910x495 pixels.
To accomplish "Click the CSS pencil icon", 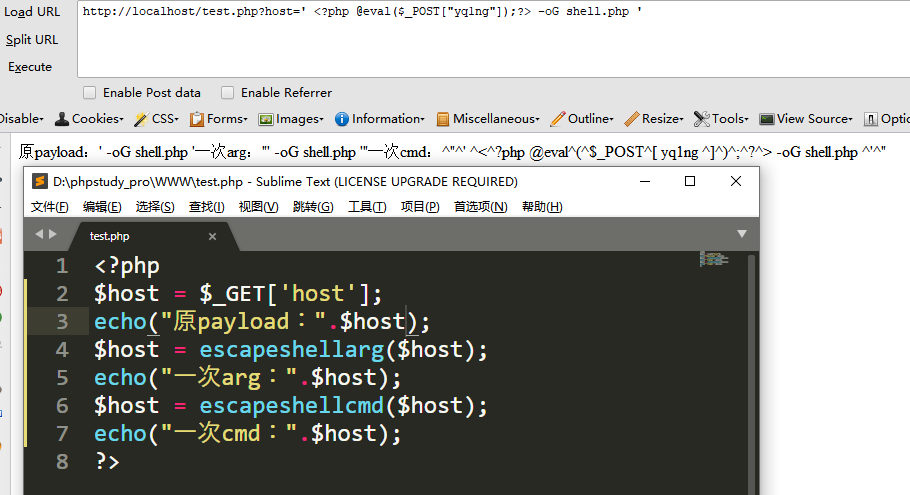I will pos(141,119).
